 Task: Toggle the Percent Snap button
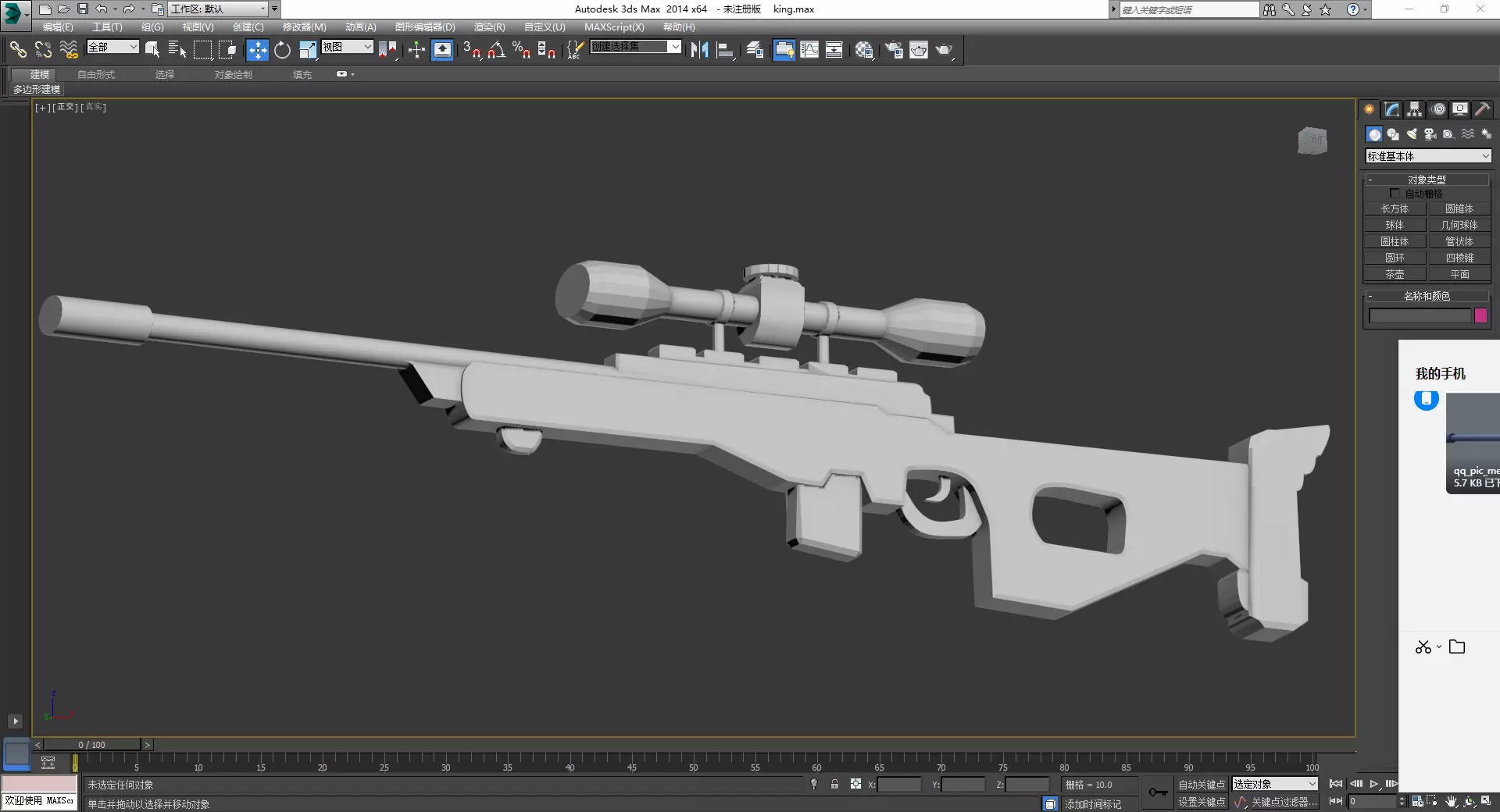(521, 50)
